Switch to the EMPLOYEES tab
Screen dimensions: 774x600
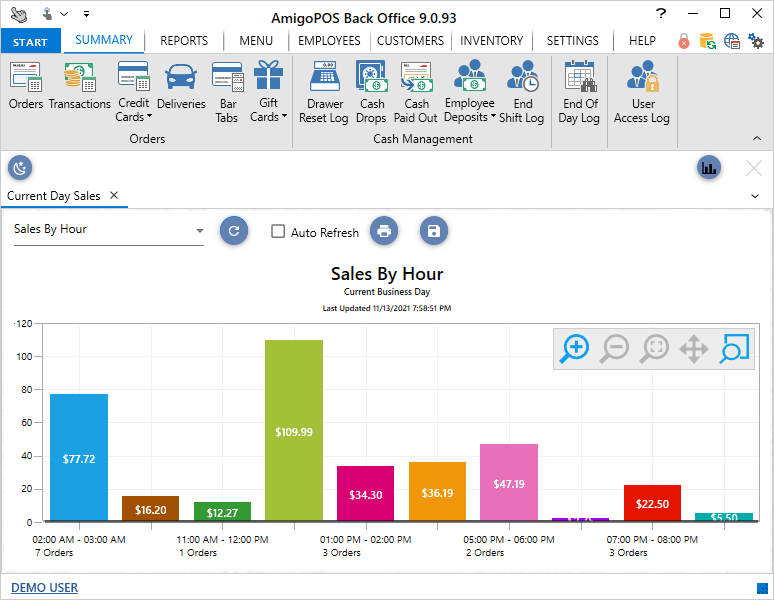[329, 41]
